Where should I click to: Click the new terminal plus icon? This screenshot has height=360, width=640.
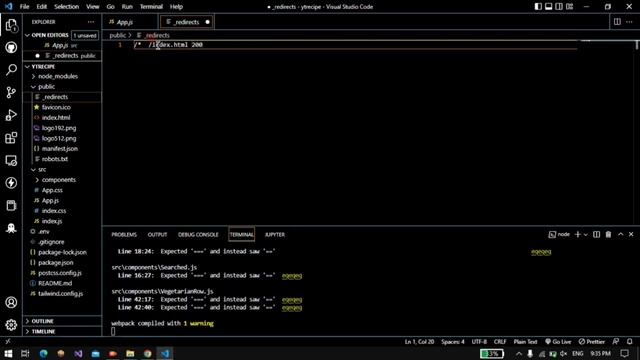coord(577,234)
